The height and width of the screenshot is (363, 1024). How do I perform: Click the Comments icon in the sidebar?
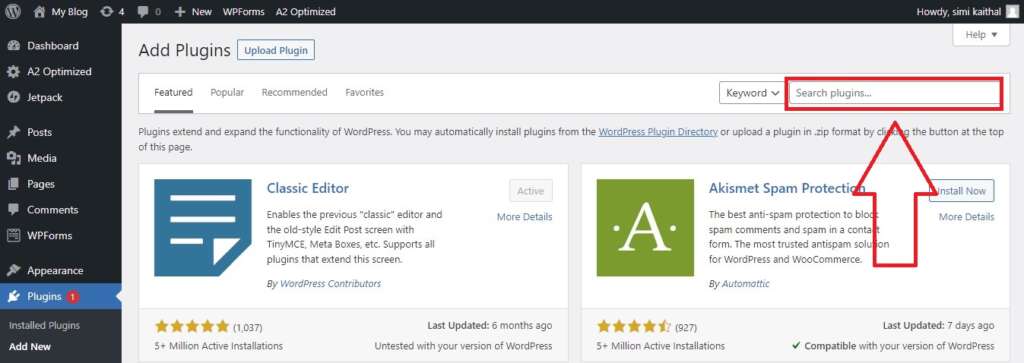click(13, 210)
